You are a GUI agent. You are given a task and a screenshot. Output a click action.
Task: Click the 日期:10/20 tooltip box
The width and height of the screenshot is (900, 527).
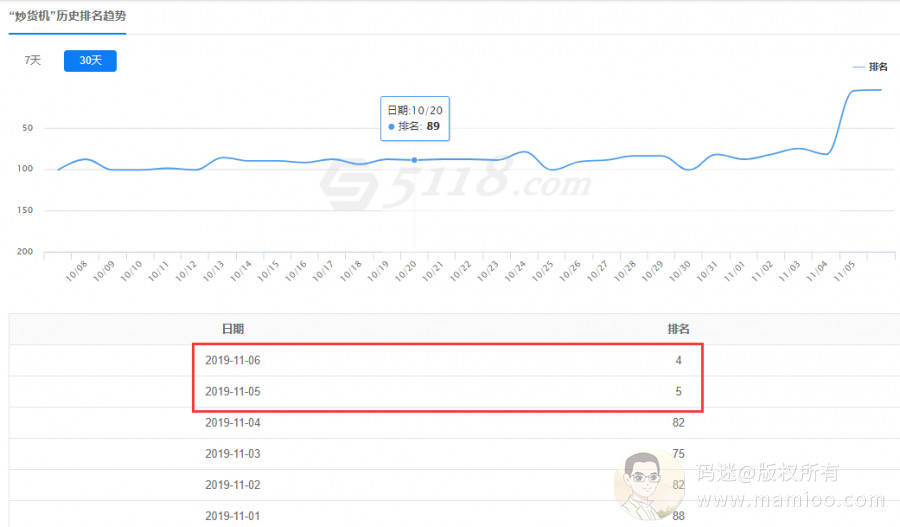(415, 118)
